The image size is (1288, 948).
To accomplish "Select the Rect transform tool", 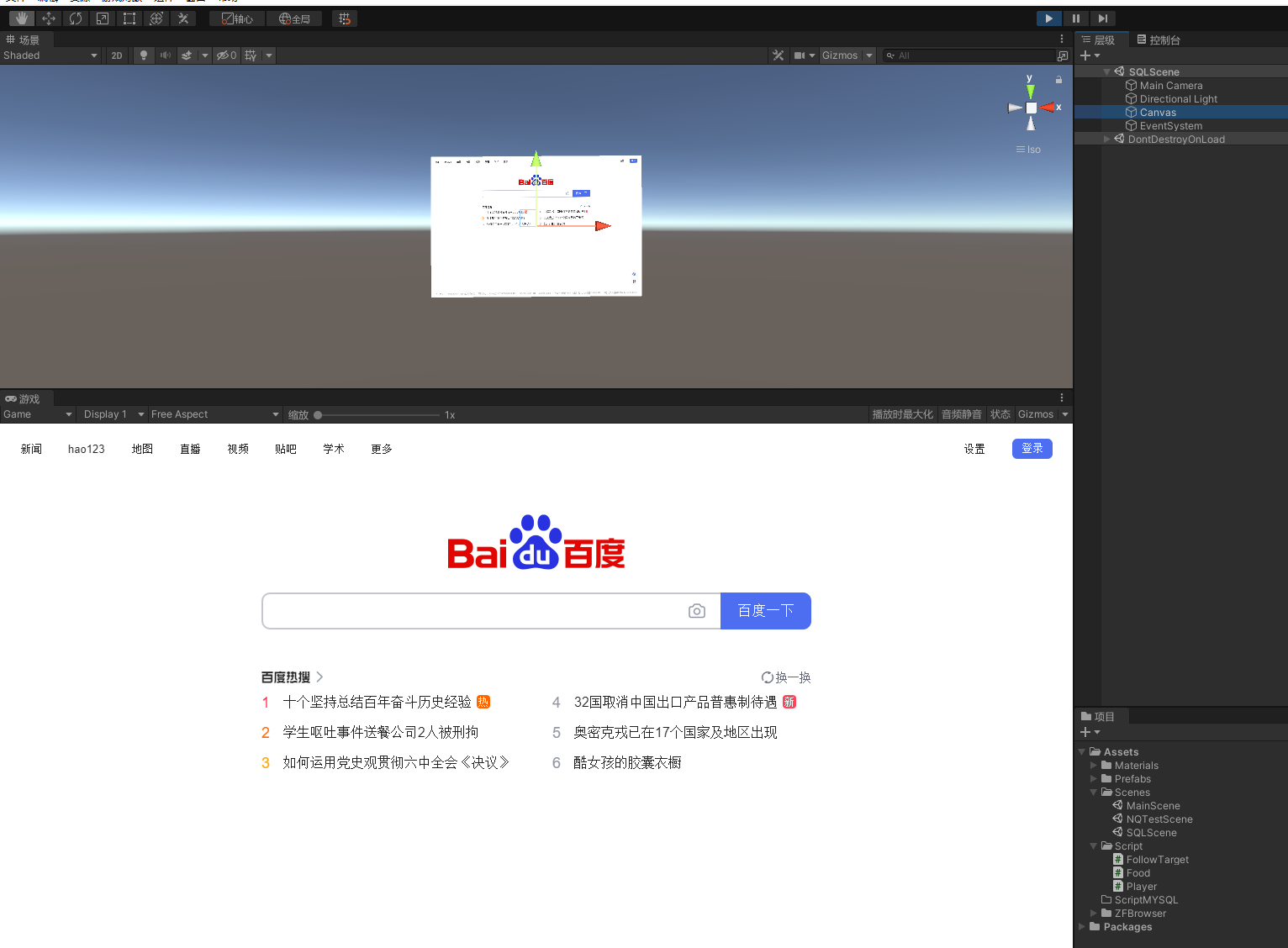I will (129, 18).
